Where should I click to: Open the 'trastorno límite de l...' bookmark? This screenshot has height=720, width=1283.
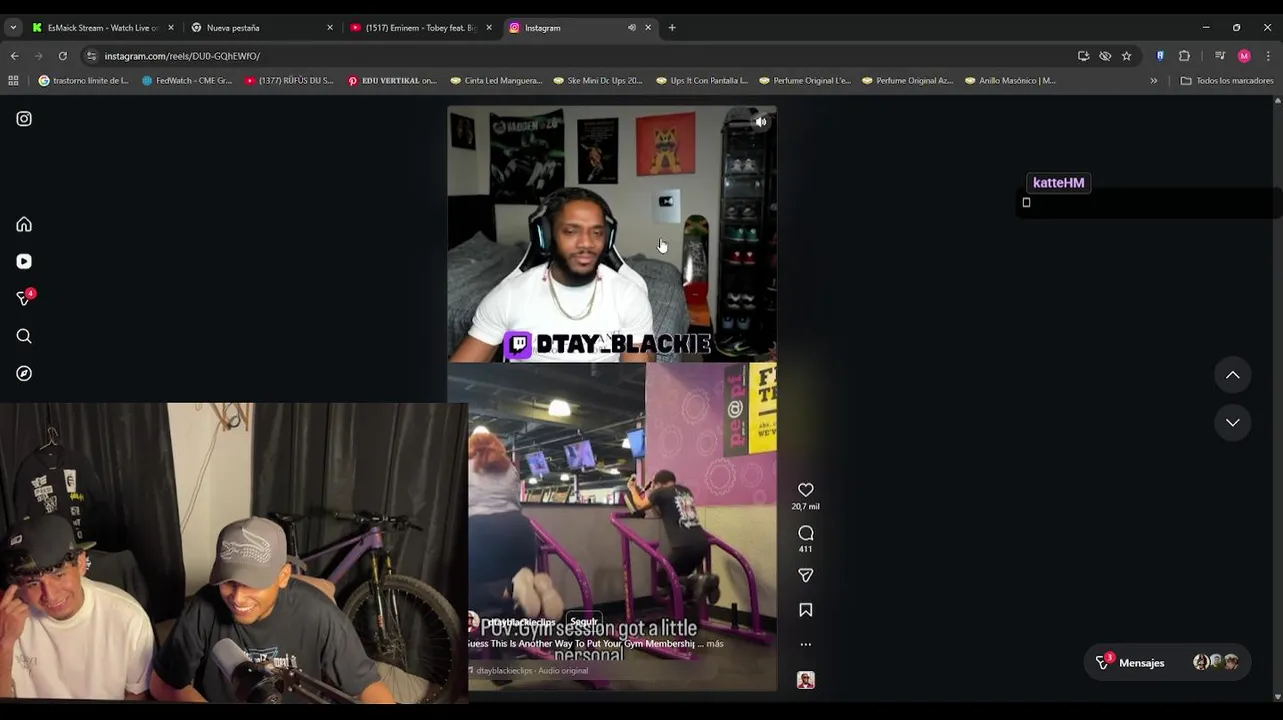84,81
